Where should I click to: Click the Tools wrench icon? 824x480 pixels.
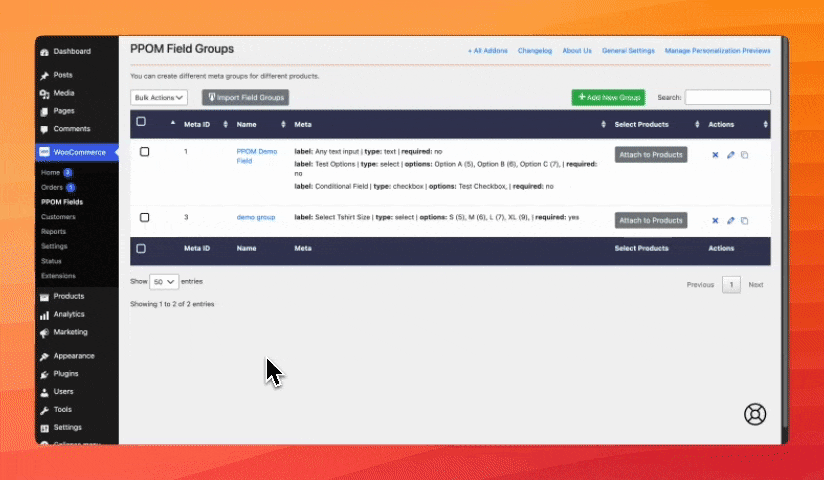pos(44,410)
